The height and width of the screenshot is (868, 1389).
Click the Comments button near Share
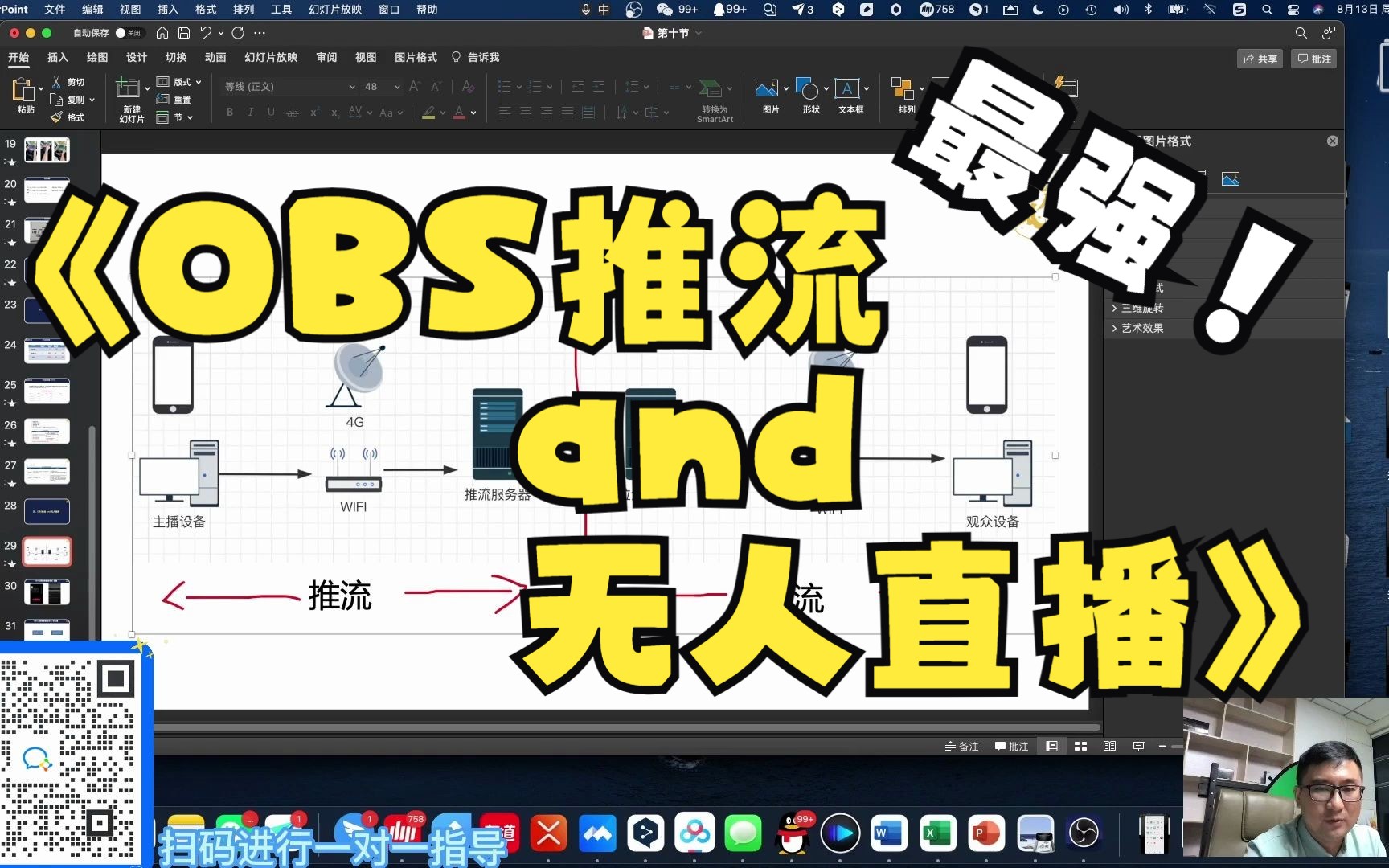[x=1314, y=59]
